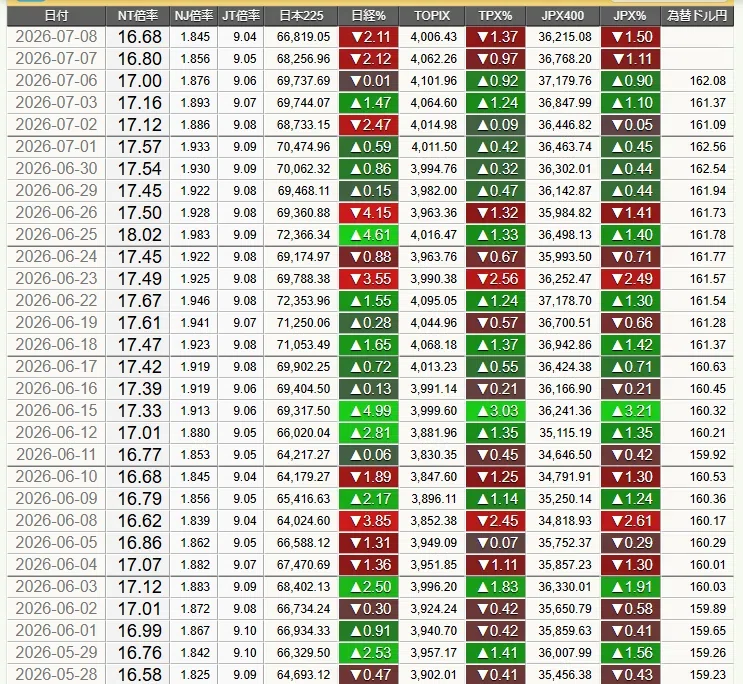Click NT ratio value 16.58

[139, 674]
